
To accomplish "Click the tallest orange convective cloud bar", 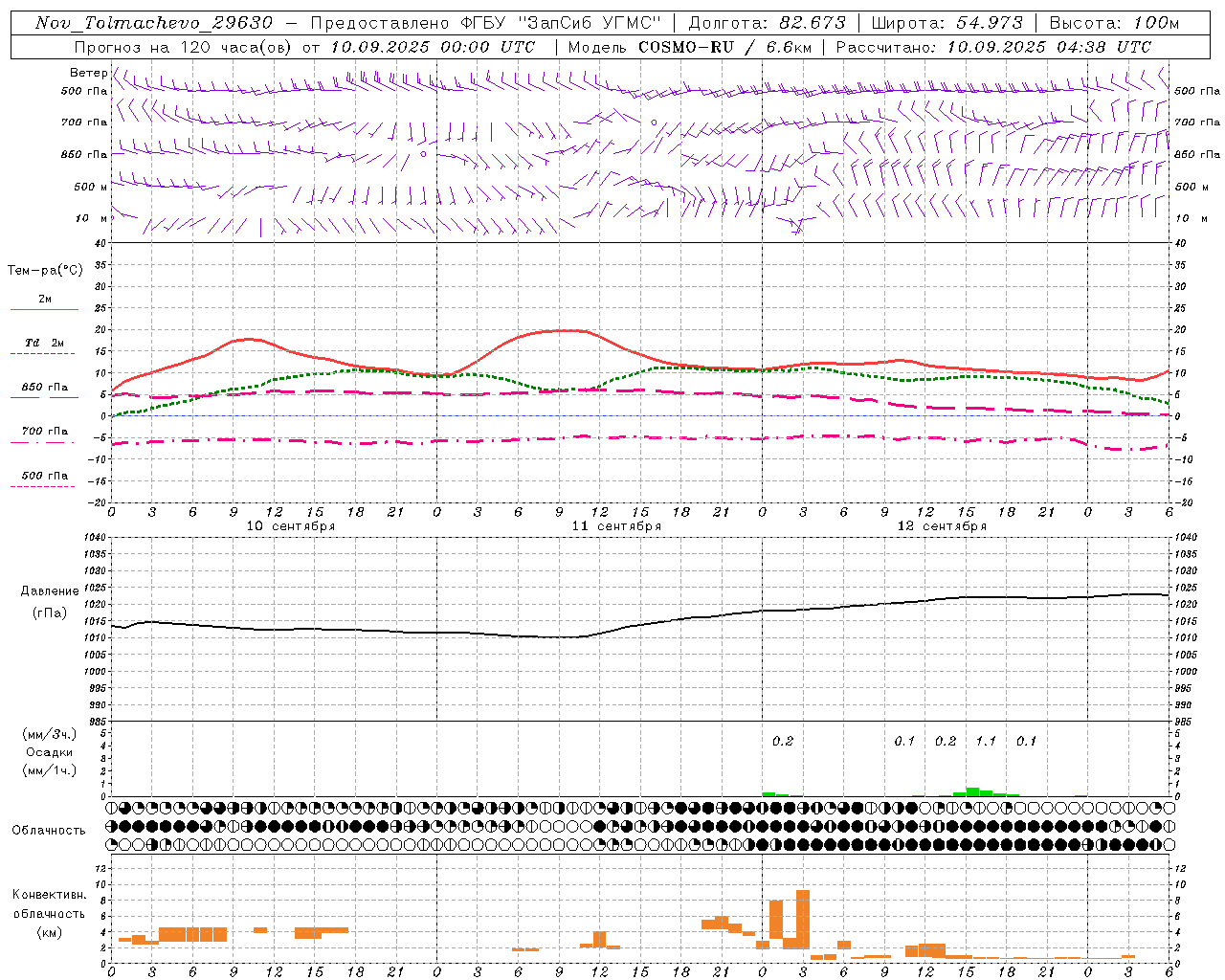I will coord(803,919).
